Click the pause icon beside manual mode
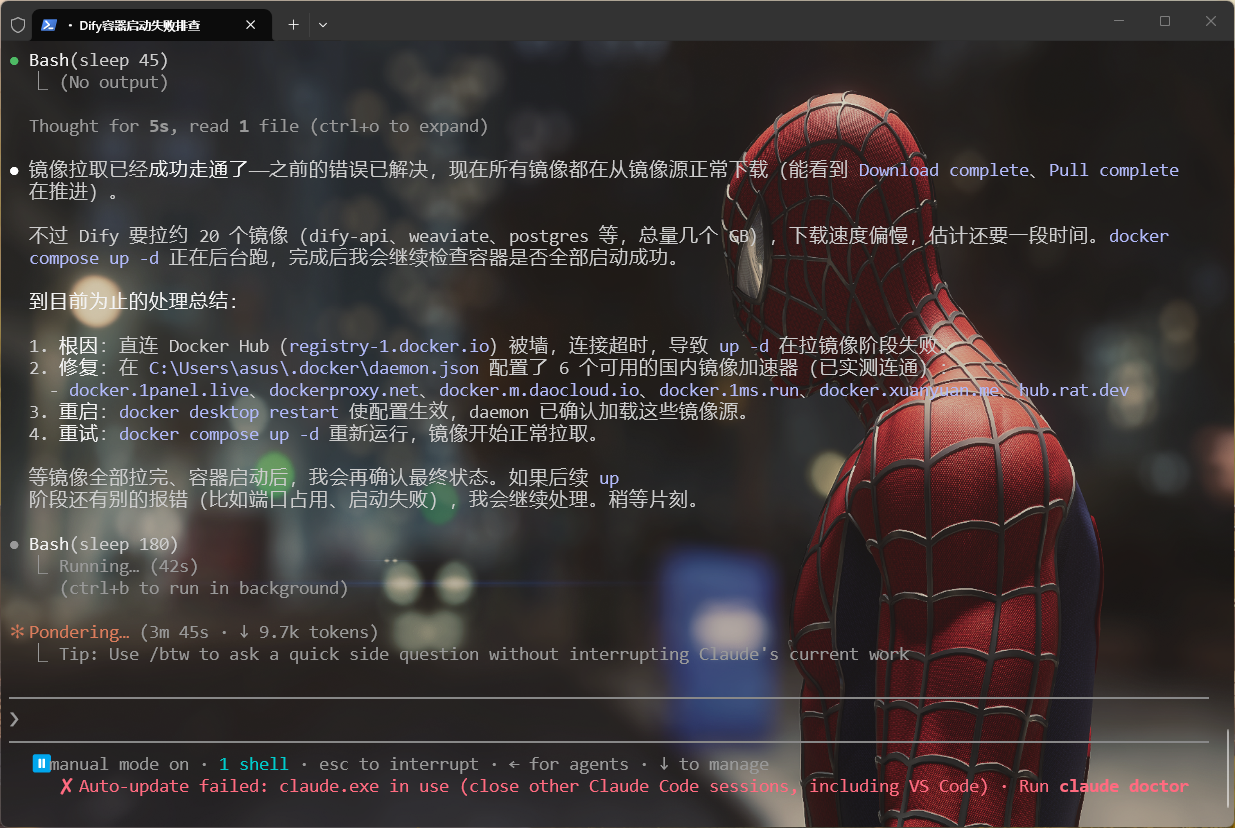Screen dimensions: 1235x828 point(41,764)
